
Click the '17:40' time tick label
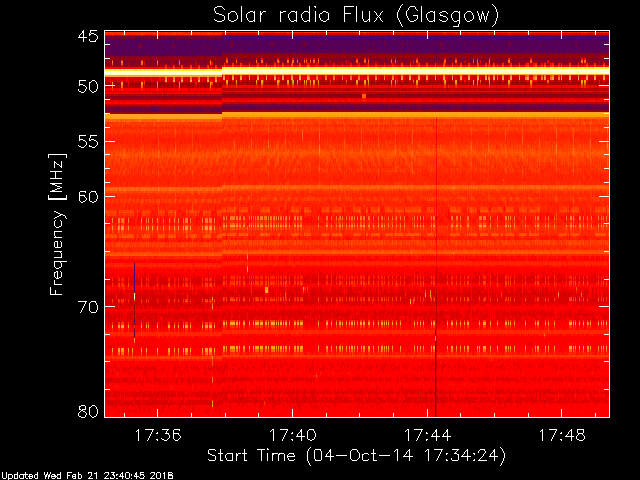(292, 436)
